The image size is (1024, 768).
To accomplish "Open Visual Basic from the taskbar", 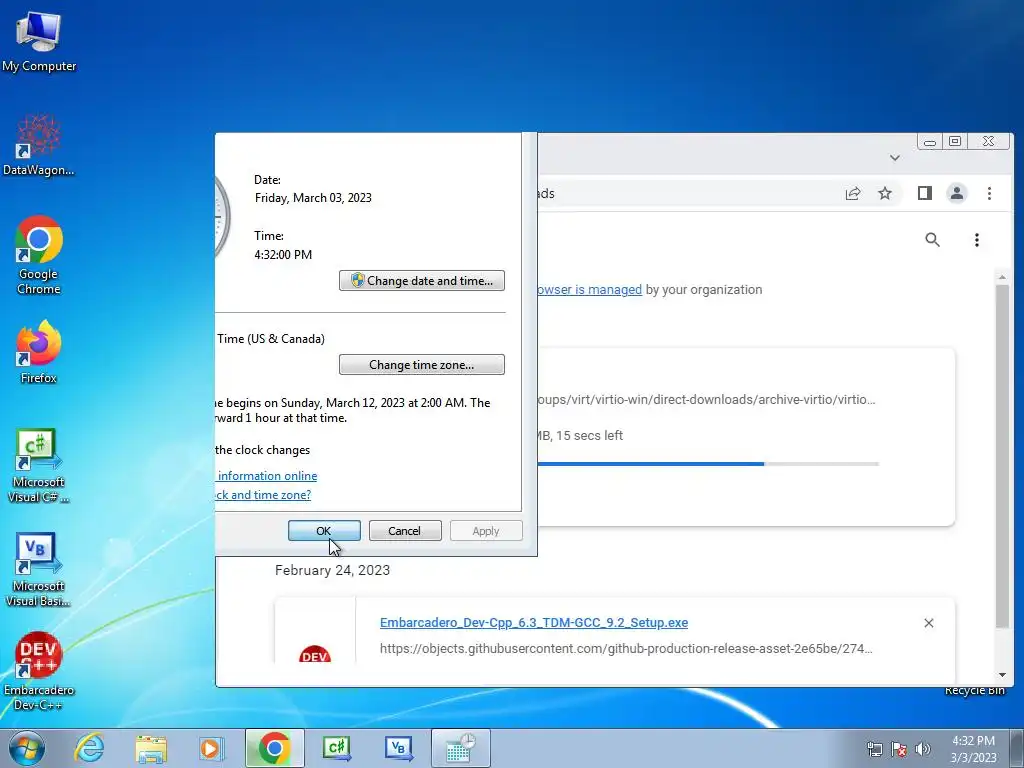I will pos(398,748).
